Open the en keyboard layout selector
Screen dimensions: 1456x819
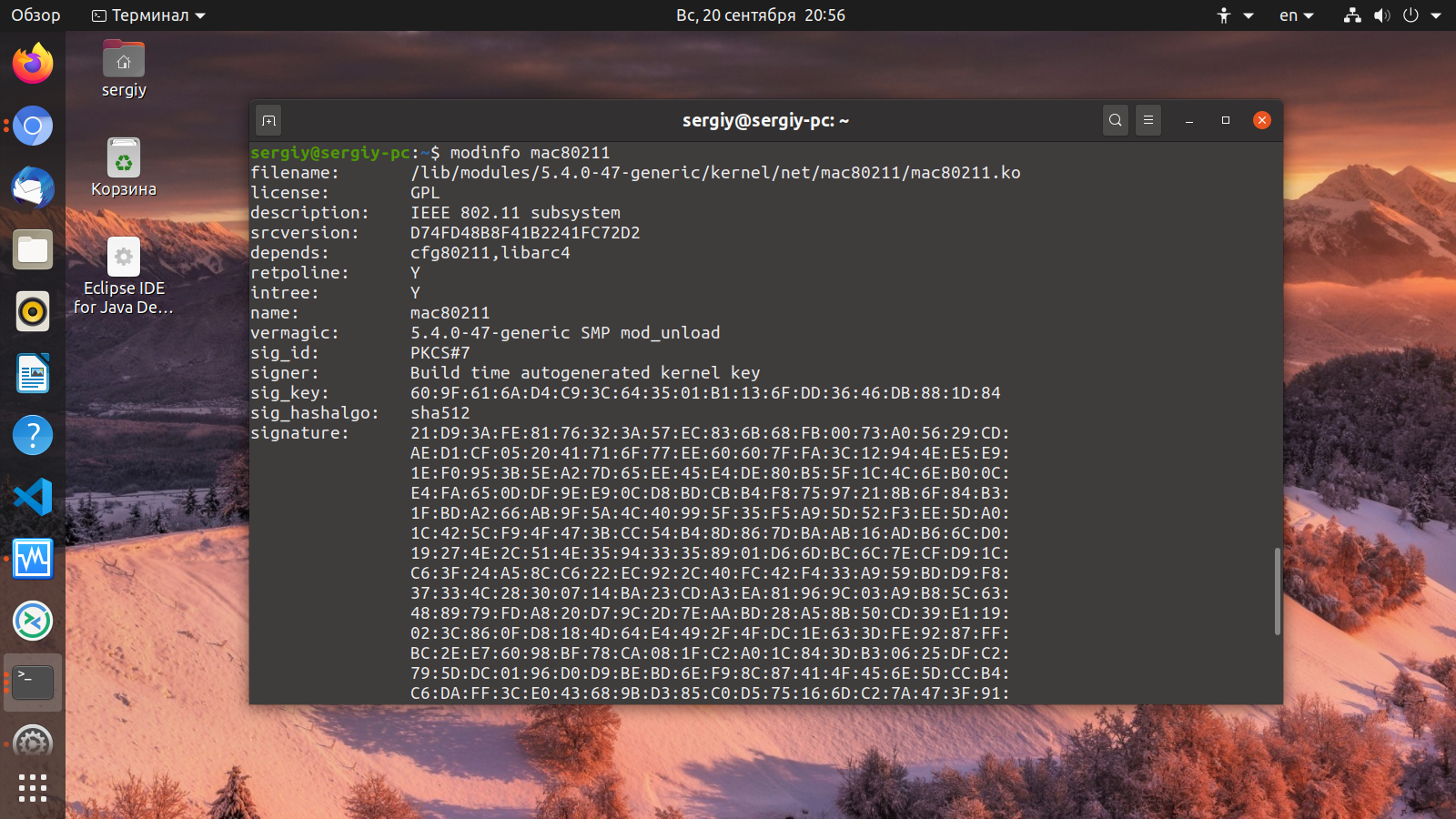(x=1297, y=15)
